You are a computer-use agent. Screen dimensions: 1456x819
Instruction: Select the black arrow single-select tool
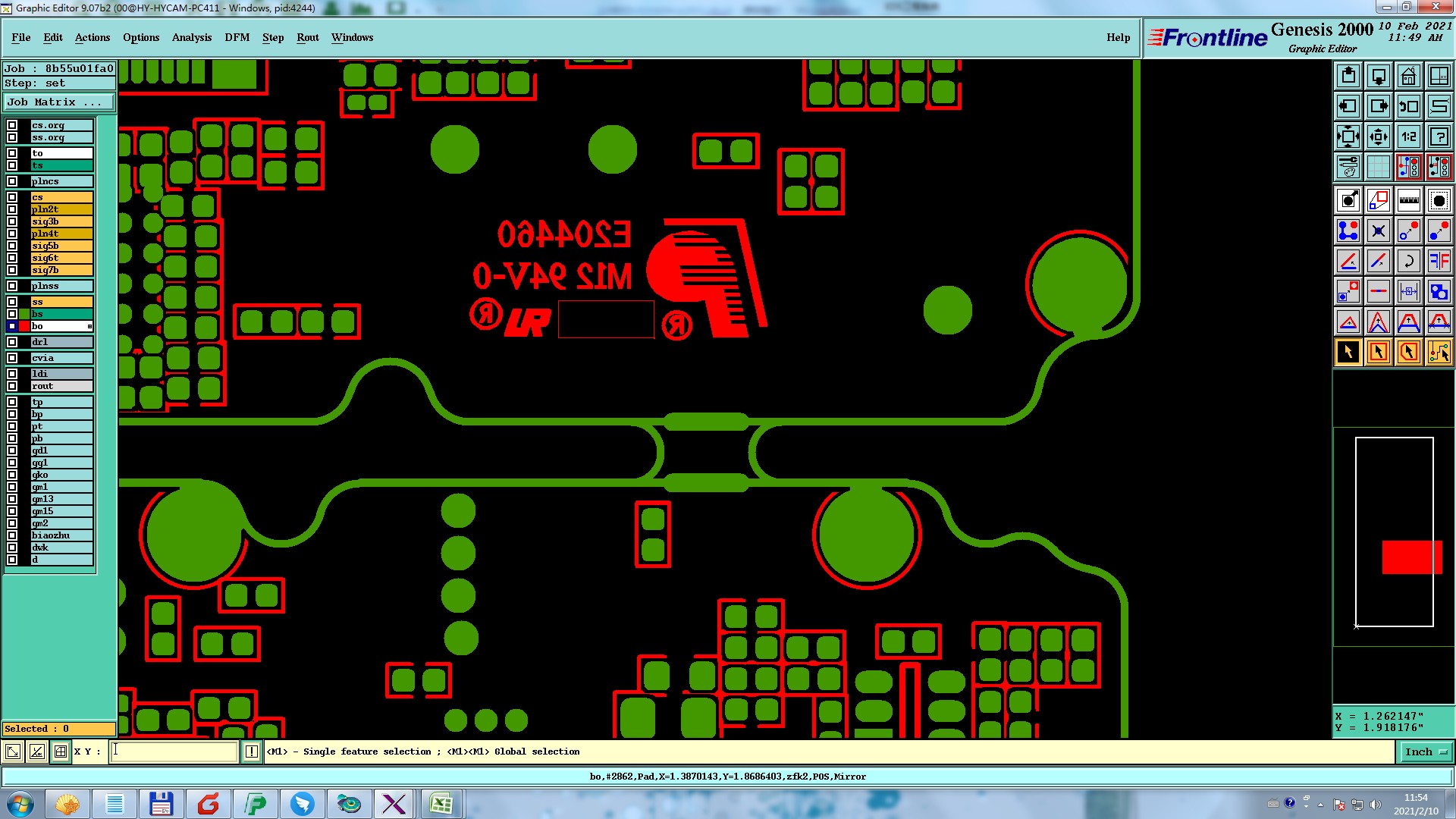(1348, 352)
